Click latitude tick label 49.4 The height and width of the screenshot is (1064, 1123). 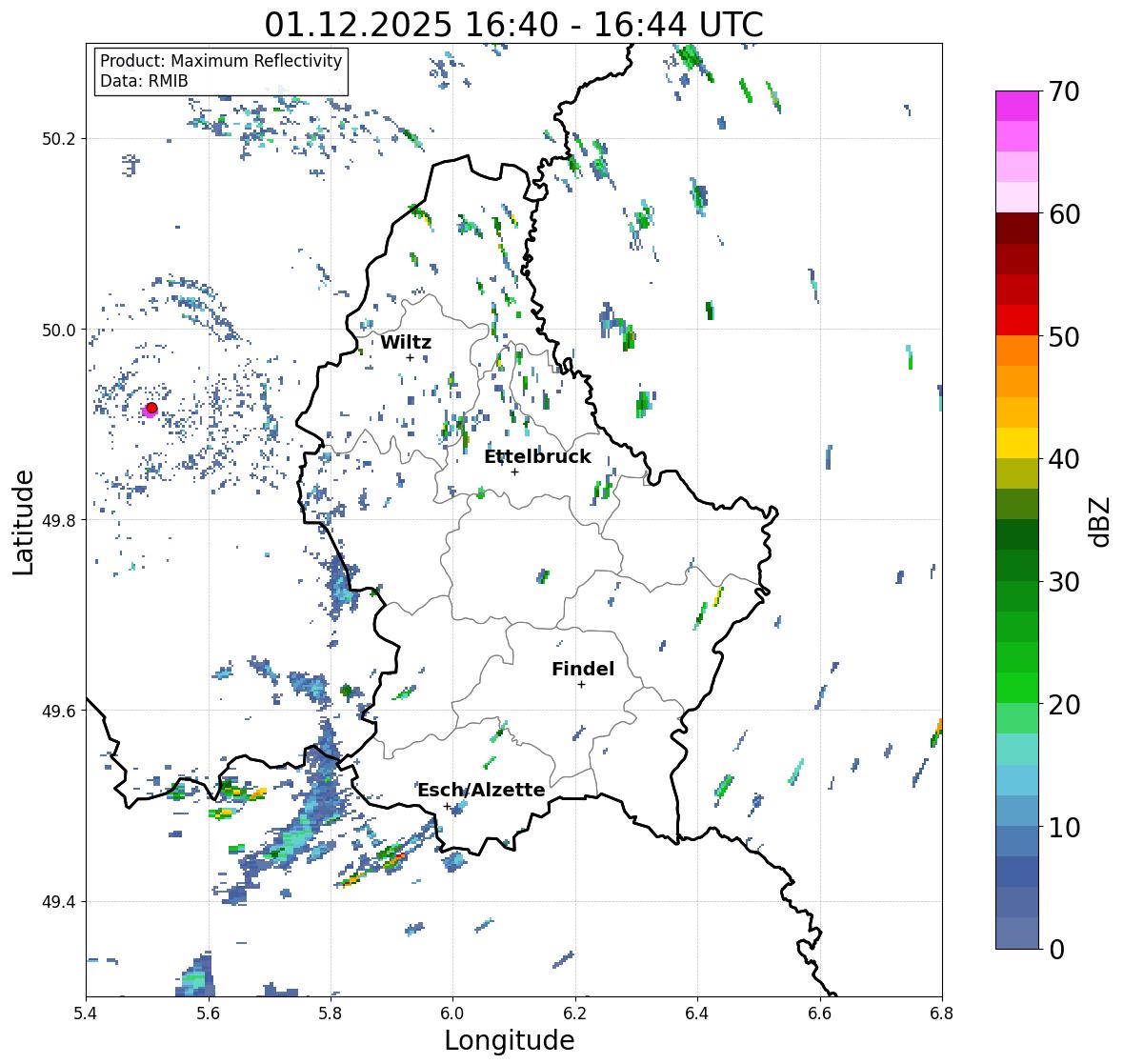59,902
